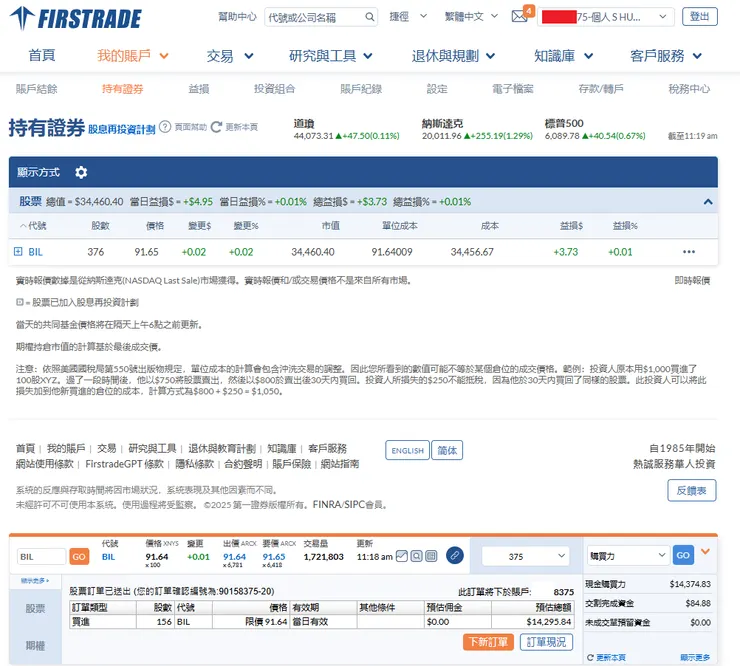Click the refresh page icon beside 更新本頁 next to the heading

[216, 127]
